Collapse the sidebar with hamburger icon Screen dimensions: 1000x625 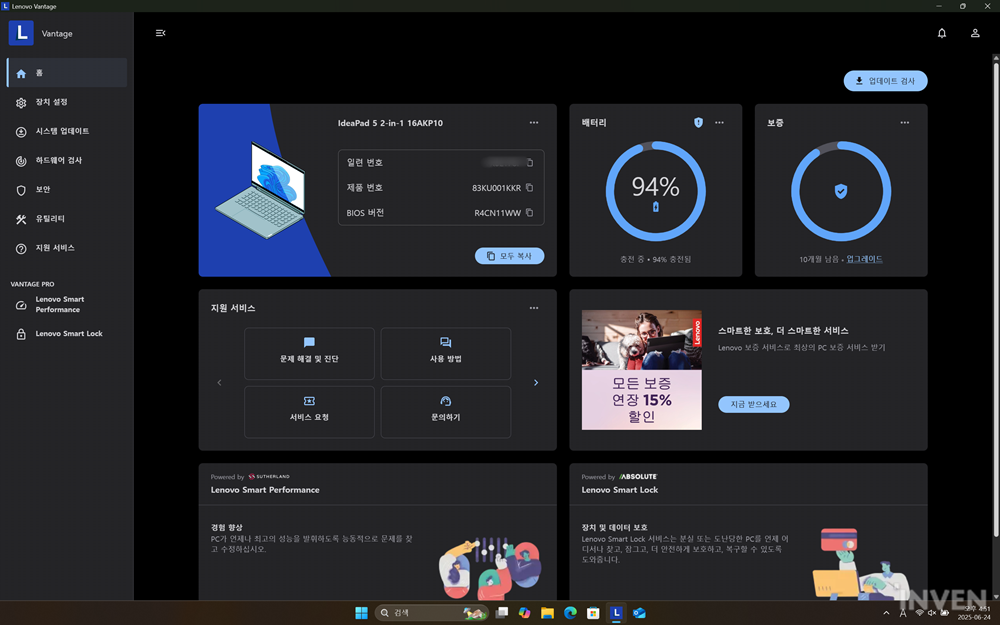[161, 33]
